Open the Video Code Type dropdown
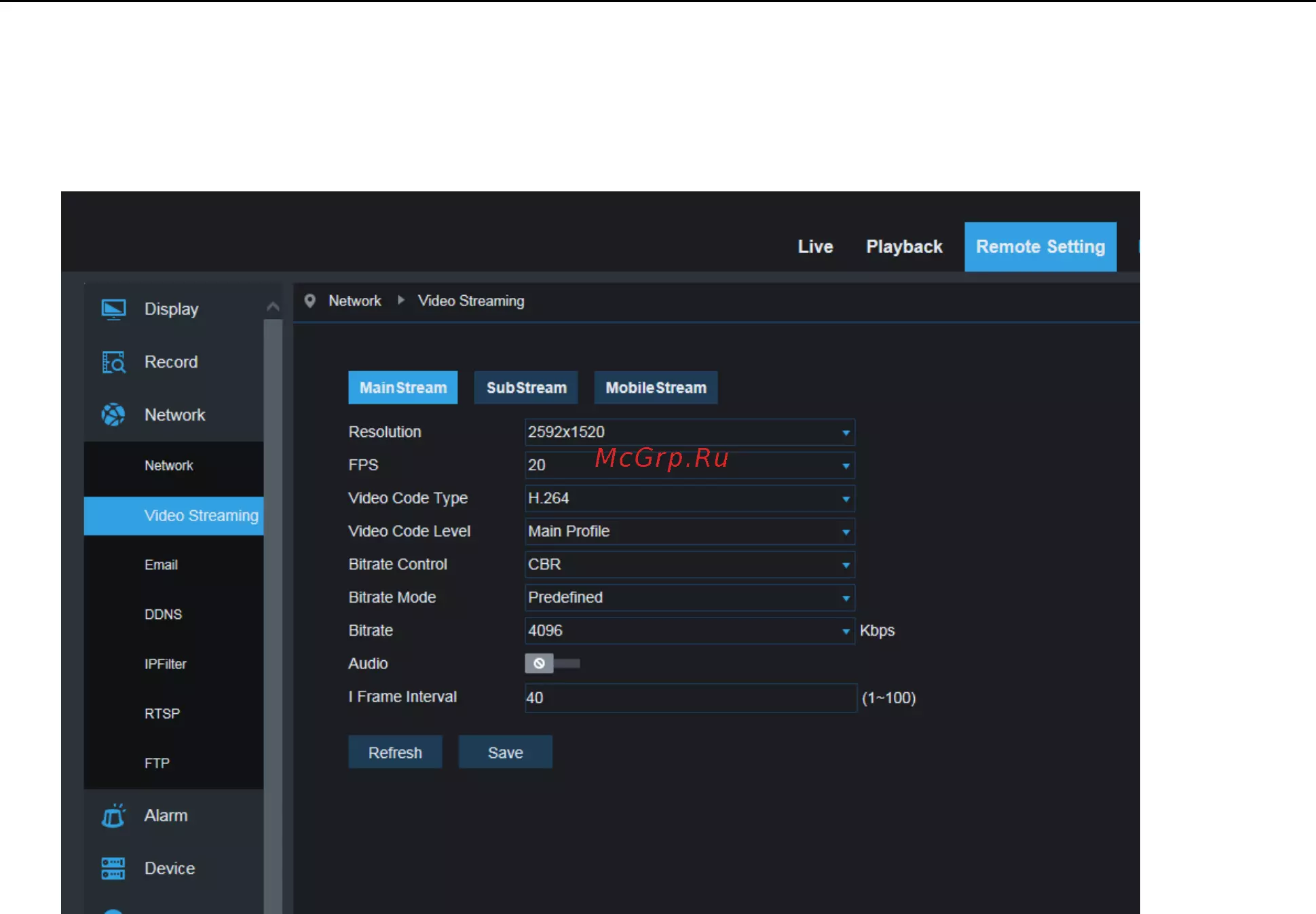The width and height of the screenshot is (1316, 914). (x=690, y=499)
